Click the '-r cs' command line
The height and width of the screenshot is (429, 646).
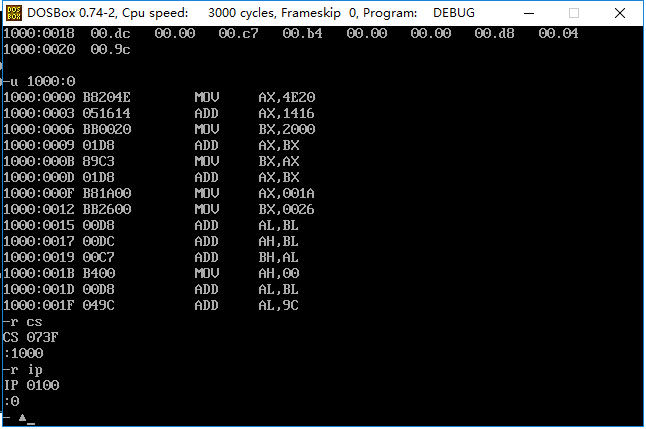click(23, 322)
